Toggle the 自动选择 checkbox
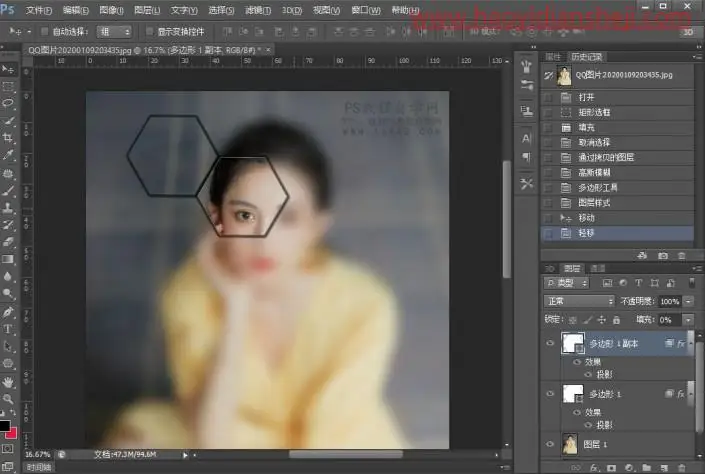The image size is (705, 474). (x=44, y=31)
